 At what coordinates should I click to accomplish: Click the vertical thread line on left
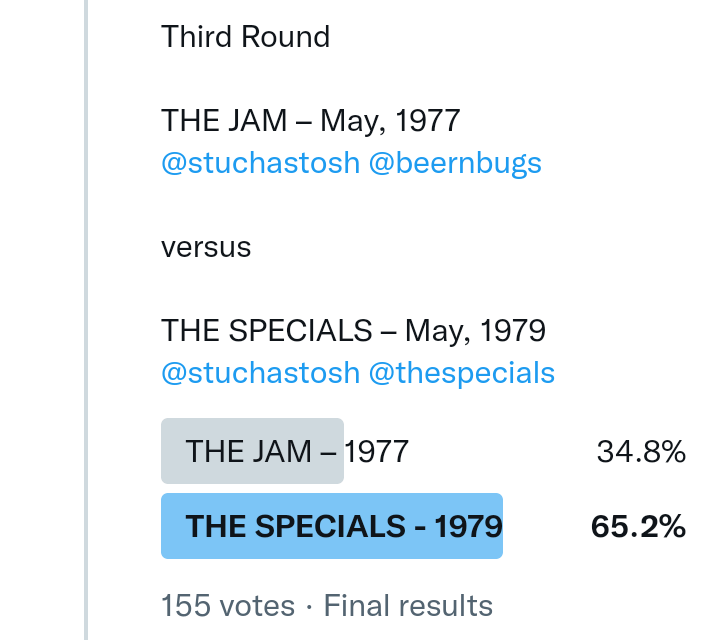pos(87,320)
